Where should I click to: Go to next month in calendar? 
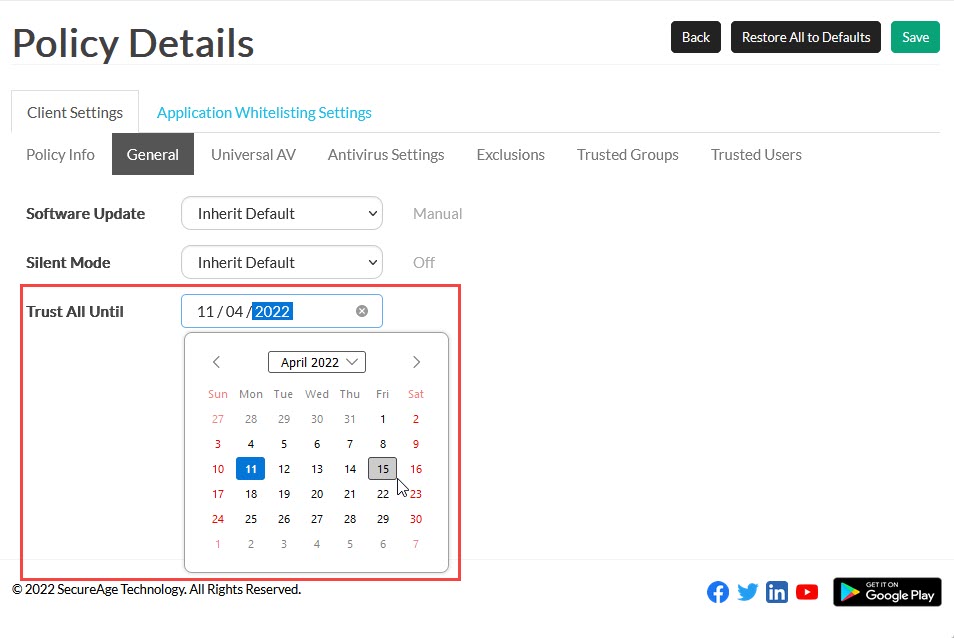click(416, 362)
